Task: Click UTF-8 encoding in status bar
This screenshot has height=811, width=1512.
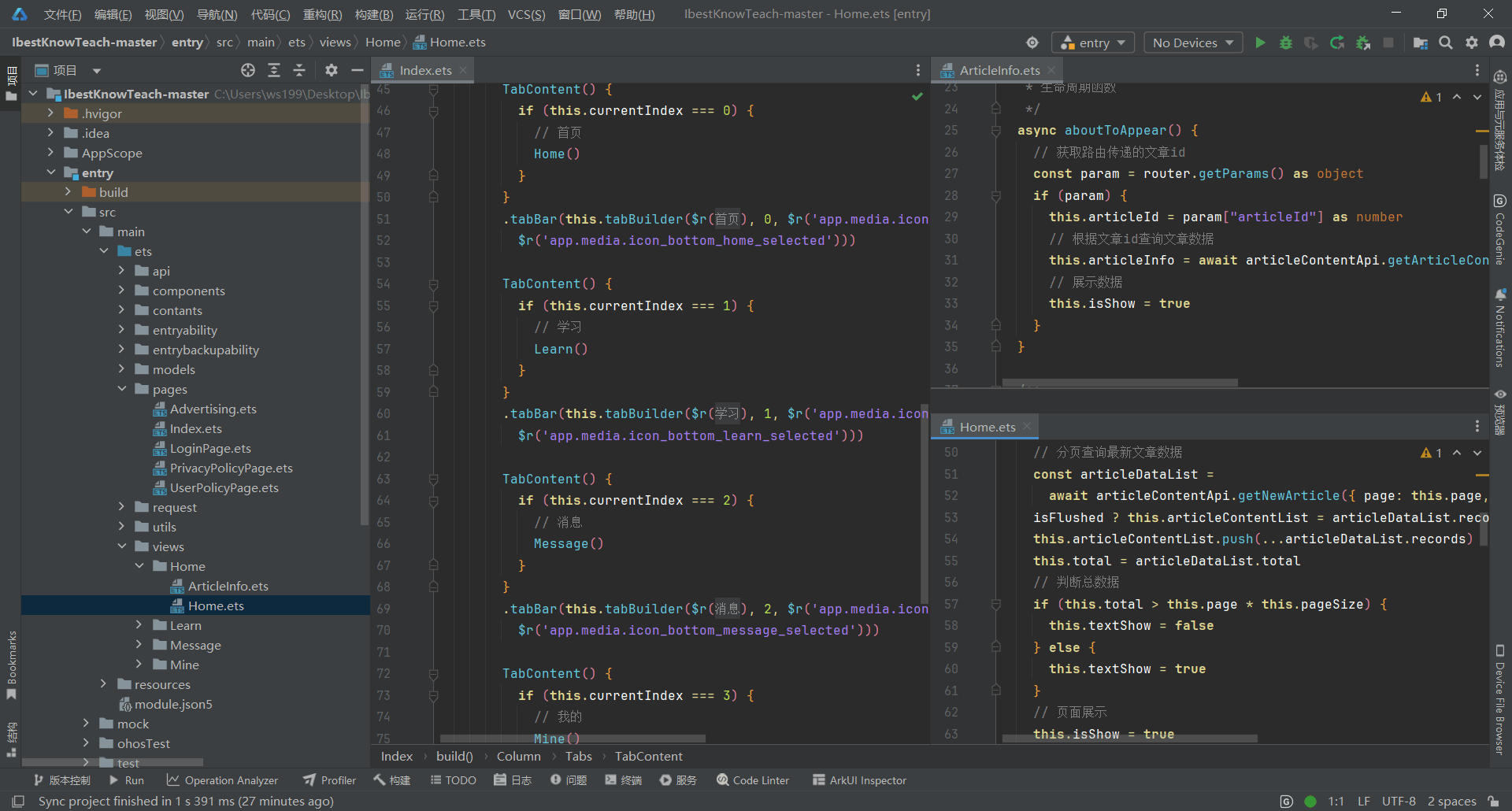Action: click(x=1399, y=801)
